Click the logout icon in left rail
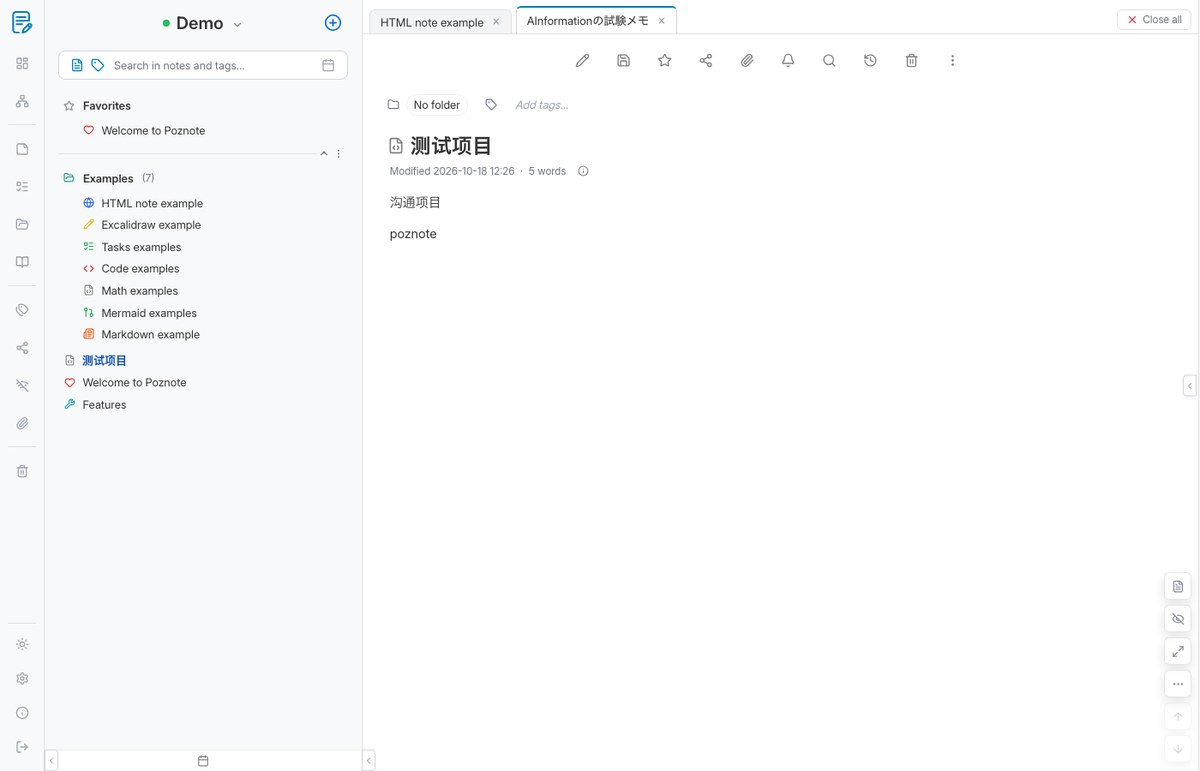The height and width of the screenshot is (771, 1200). click(x=22, y=747)
